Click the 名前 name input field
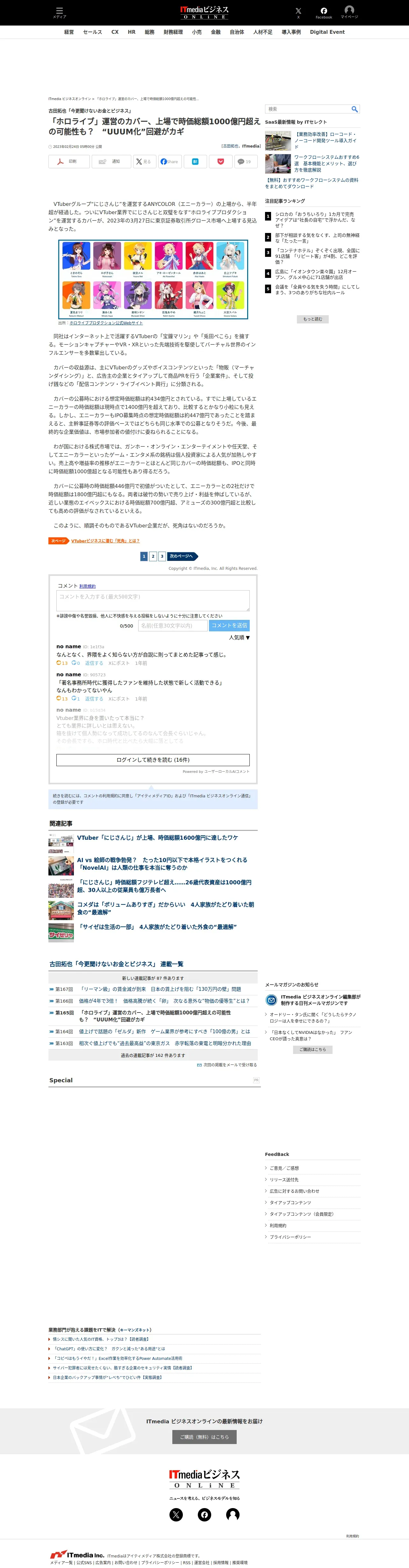 pos(172,625)
